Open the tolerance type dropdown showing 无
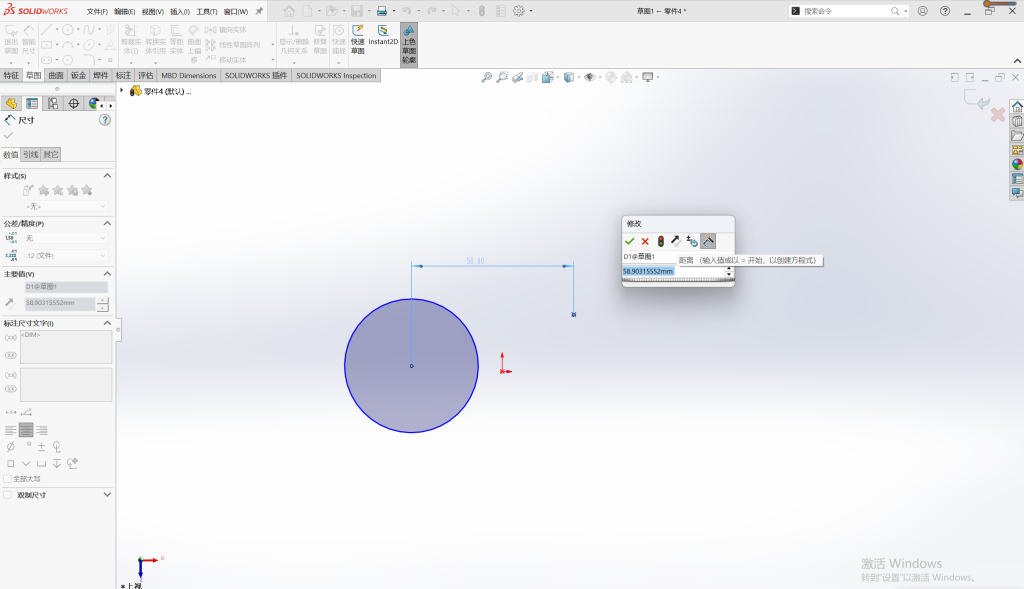The image size is (1024, 589). [65, 238]
